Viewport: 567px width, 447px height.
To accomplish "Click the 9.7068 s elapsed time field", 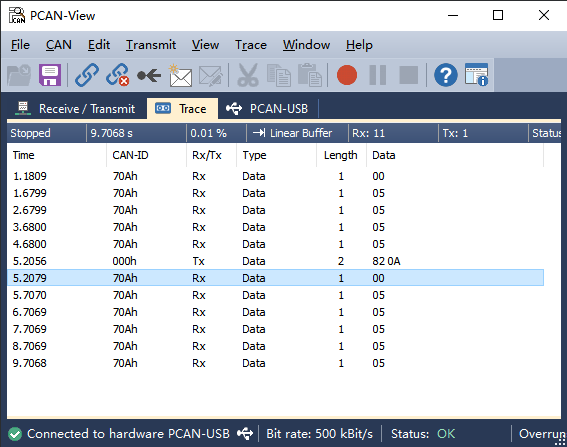I will coord(136,133).
